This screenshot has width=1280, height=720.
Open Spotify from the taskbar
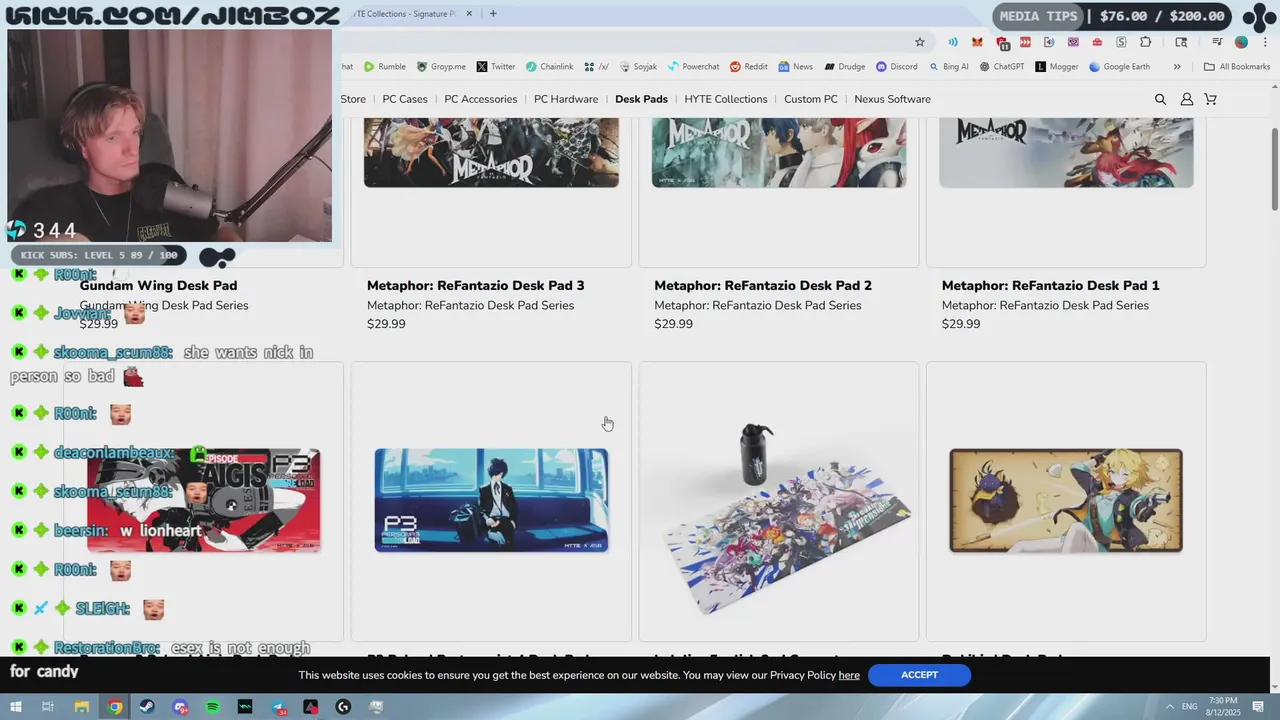pyautogui.click(x=212, y=707)
